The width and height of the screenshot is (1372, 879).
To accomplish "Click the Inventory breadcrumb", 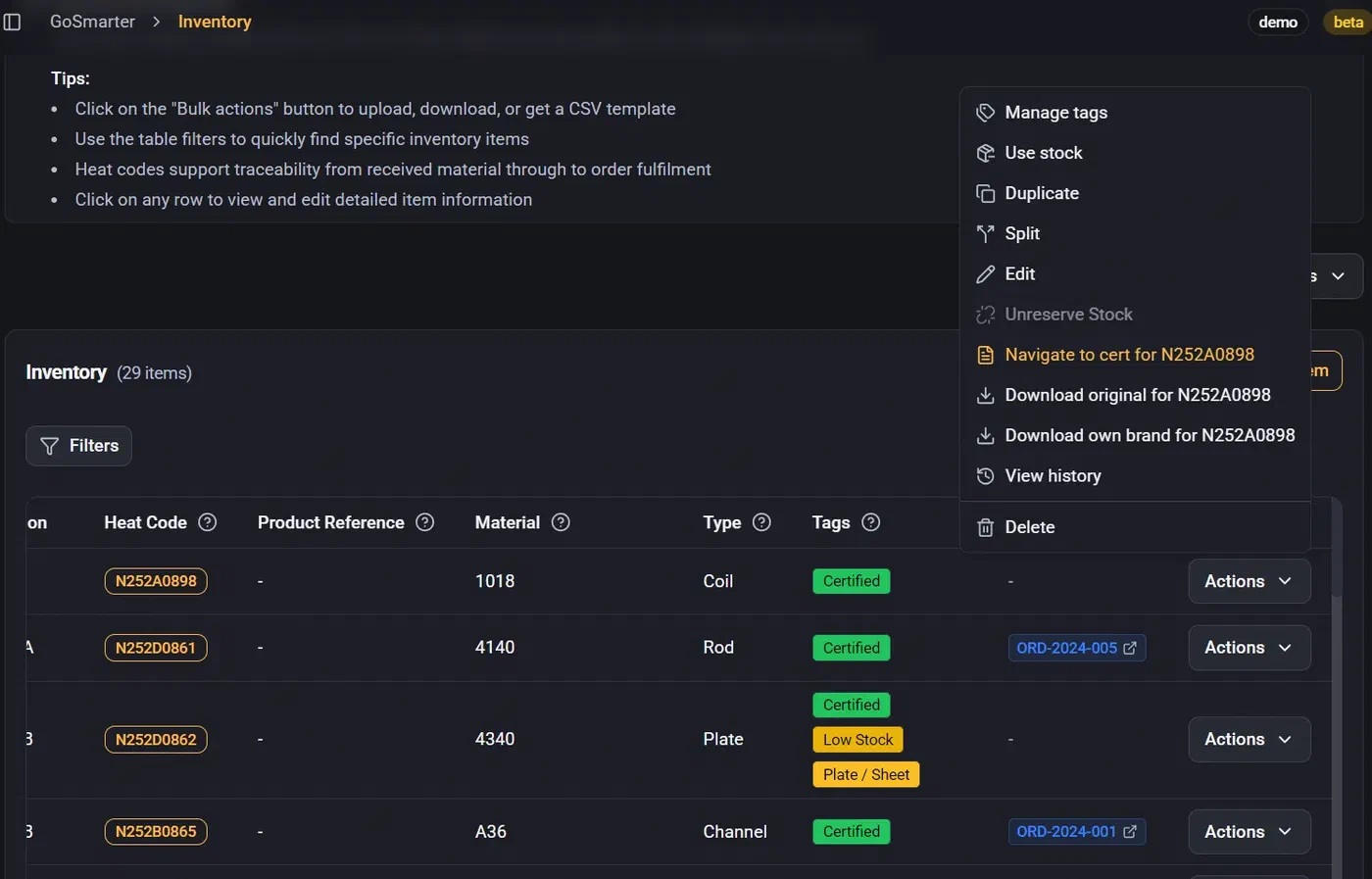I will [x=215, y=22].
